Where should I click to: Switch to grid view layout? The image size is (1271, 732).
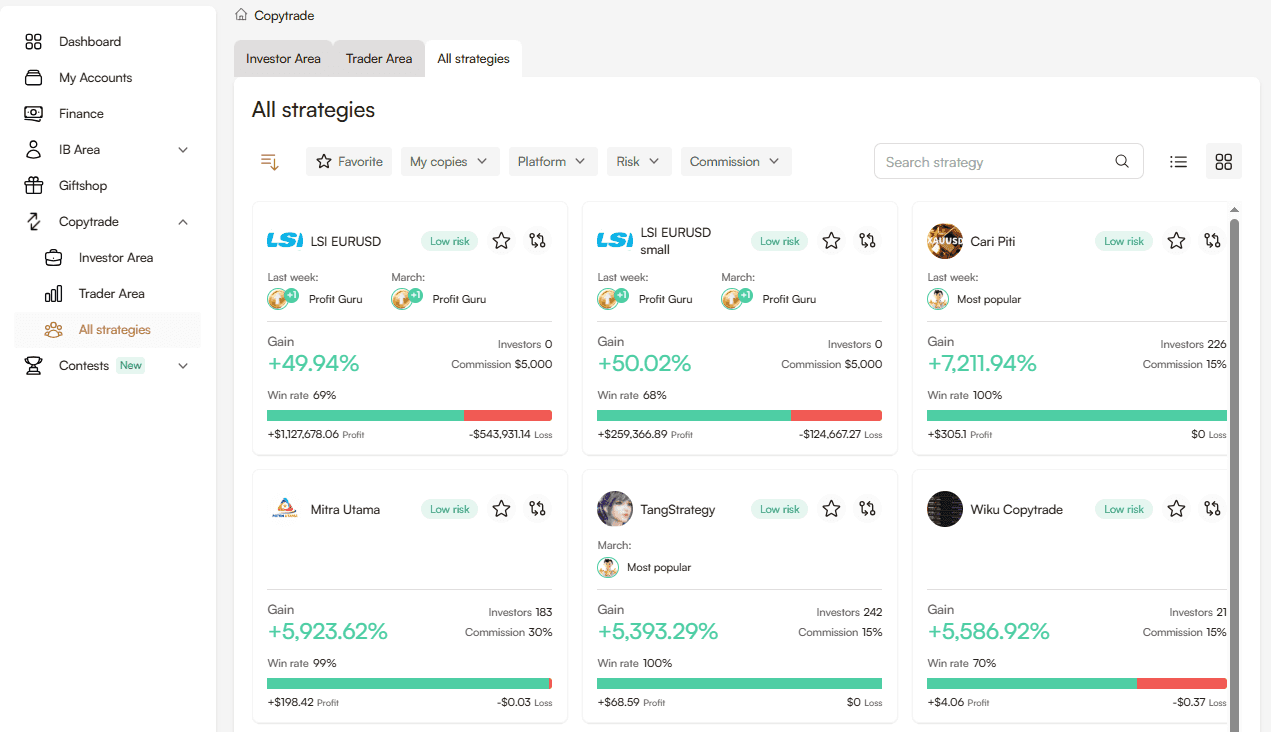[1223, 162]
